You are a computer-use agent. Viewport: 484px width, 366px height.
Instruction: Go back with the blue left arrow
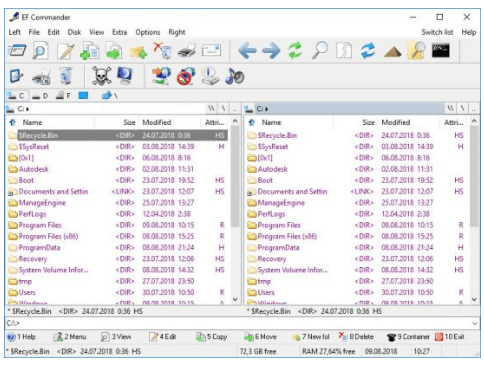247,51
